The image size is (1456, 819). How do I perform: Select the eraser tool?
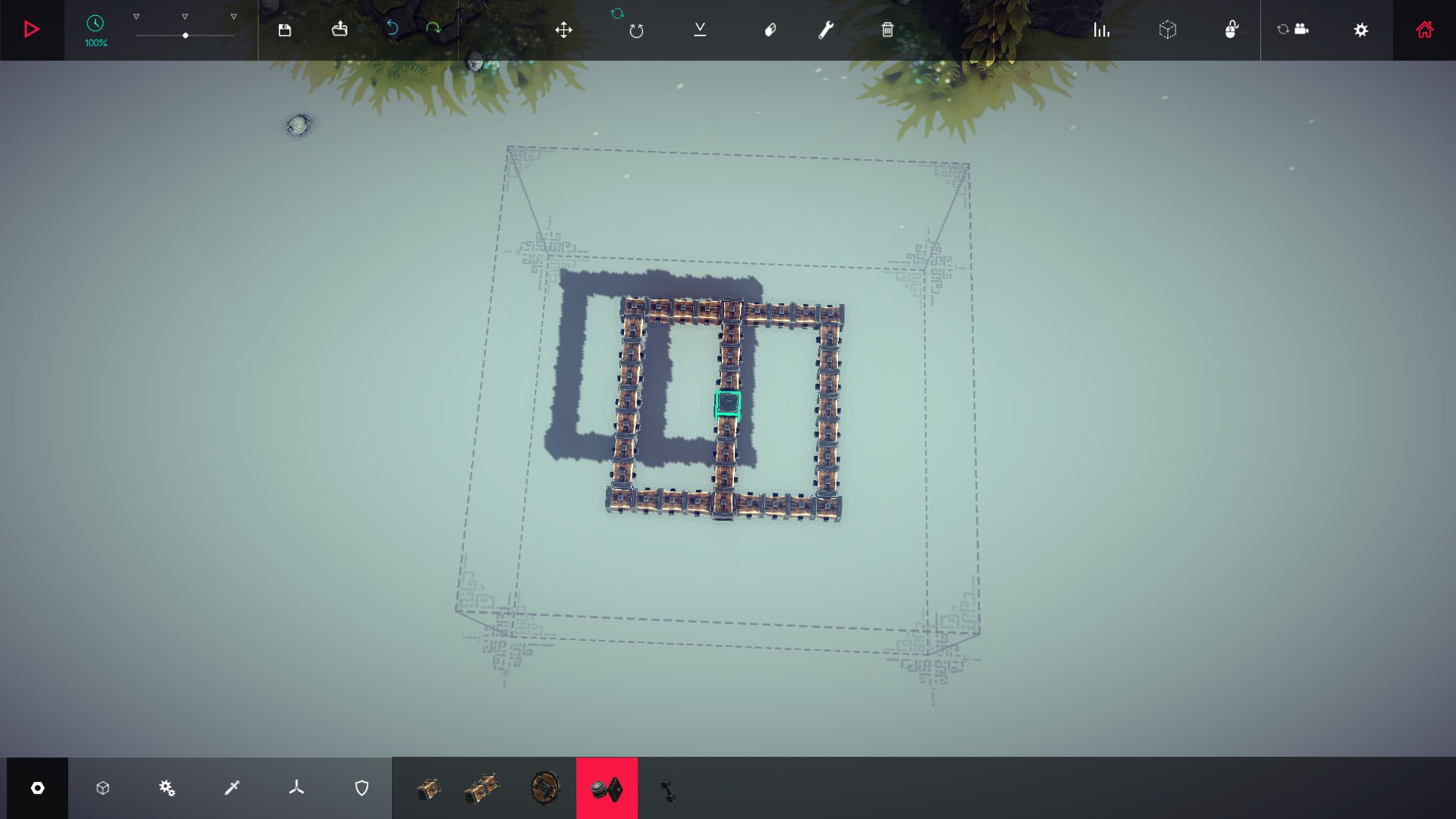coord(770,30)
